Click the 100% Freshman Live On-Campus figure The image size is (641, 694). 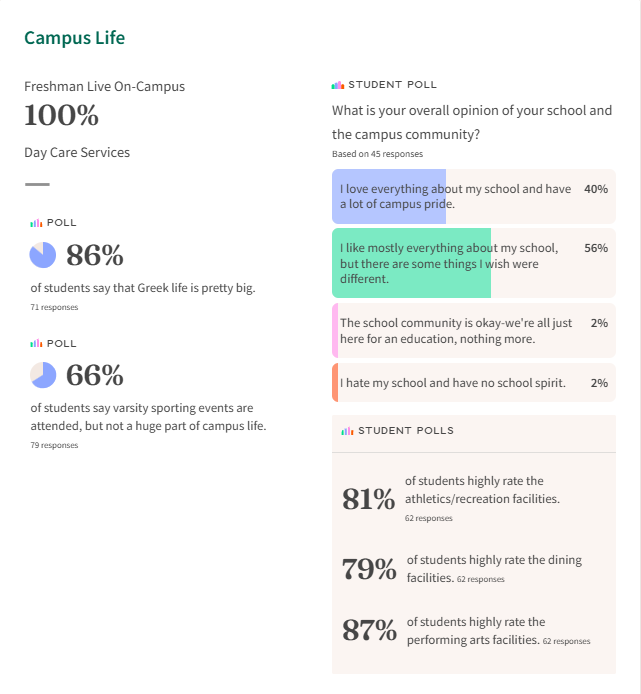62,116
